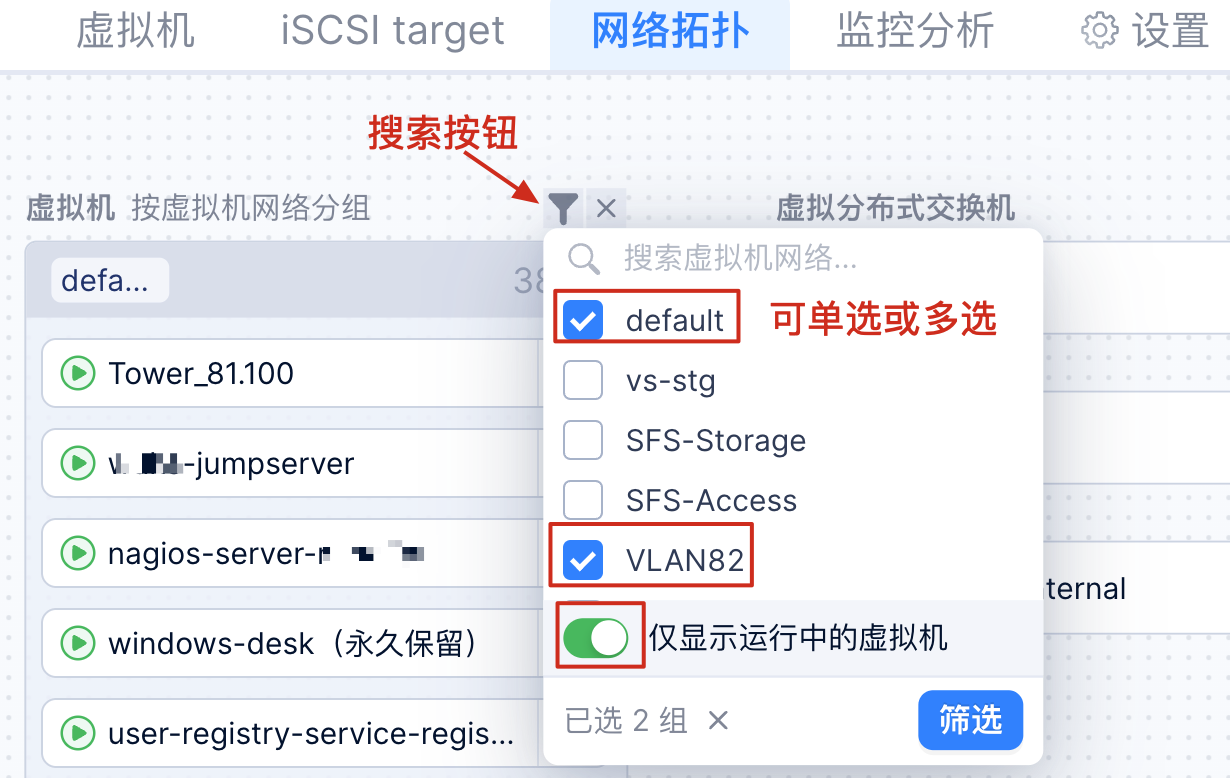
Task: Click the play icon beside windows-desk
Action: click(77, 642)
